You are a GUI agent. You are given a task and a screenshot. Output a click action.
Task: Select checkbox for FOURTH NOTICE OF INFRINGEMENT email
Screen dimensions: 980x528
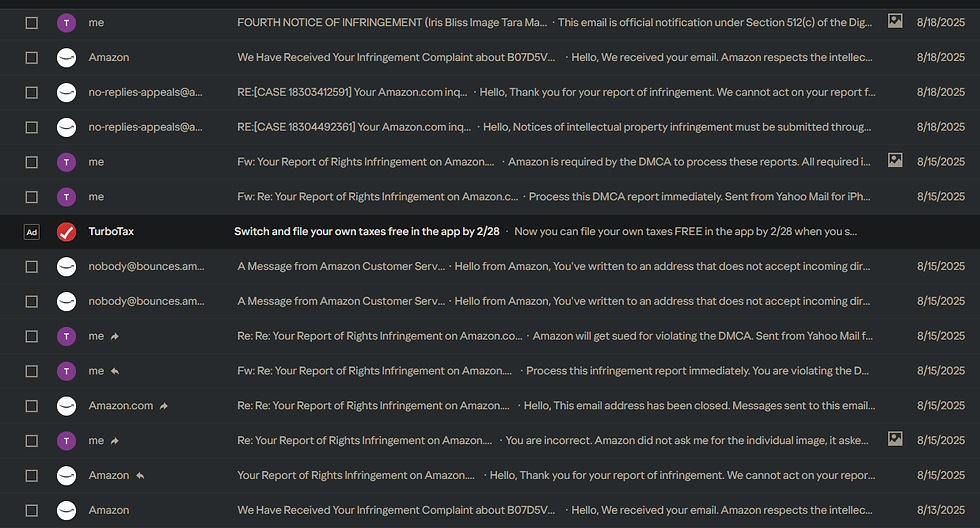pos(32,22)
